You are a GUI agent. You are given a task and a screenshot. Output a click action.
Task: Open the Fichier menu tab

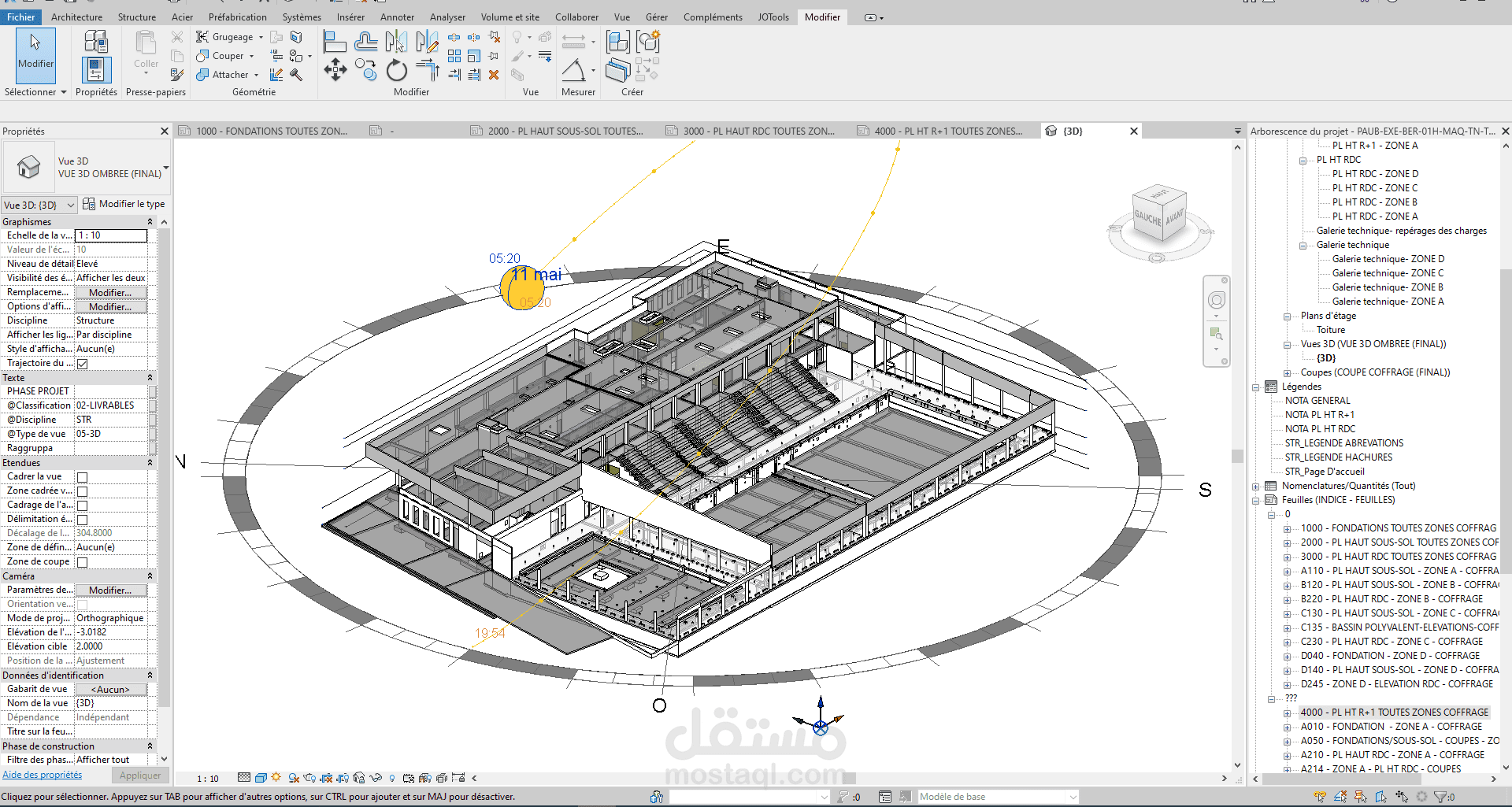[21, 17]
